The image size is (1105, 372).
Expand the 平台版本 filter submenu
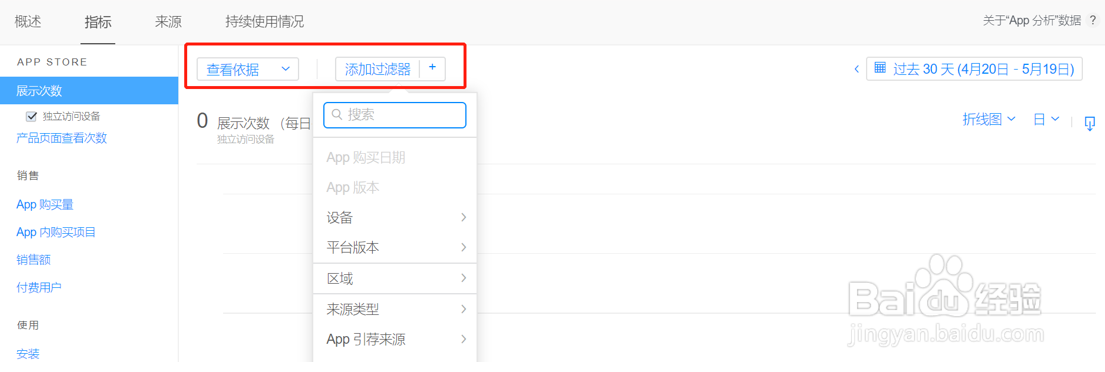tap(395, 248)
